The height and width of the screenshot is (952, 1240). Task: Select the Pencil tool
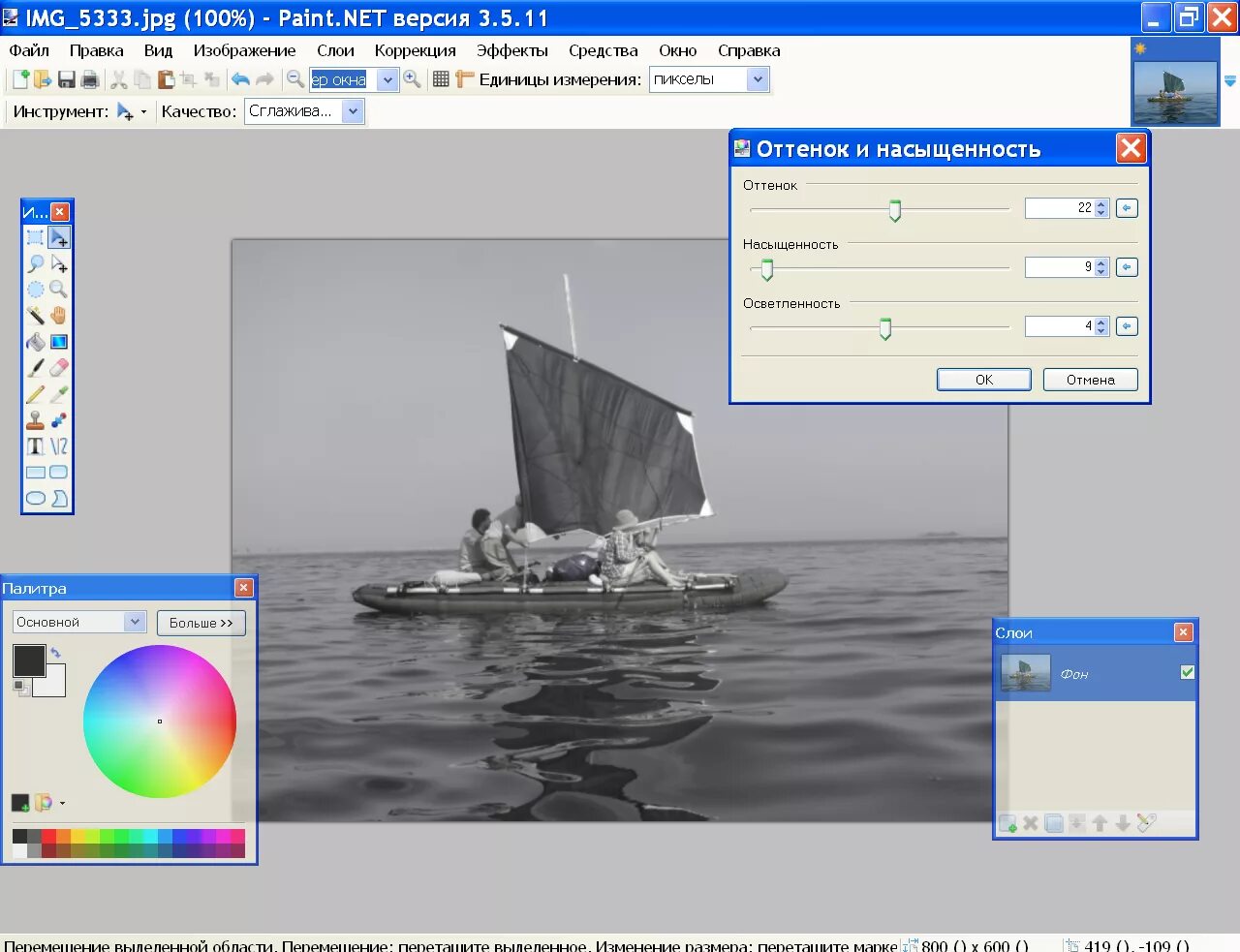click(35, 394)
